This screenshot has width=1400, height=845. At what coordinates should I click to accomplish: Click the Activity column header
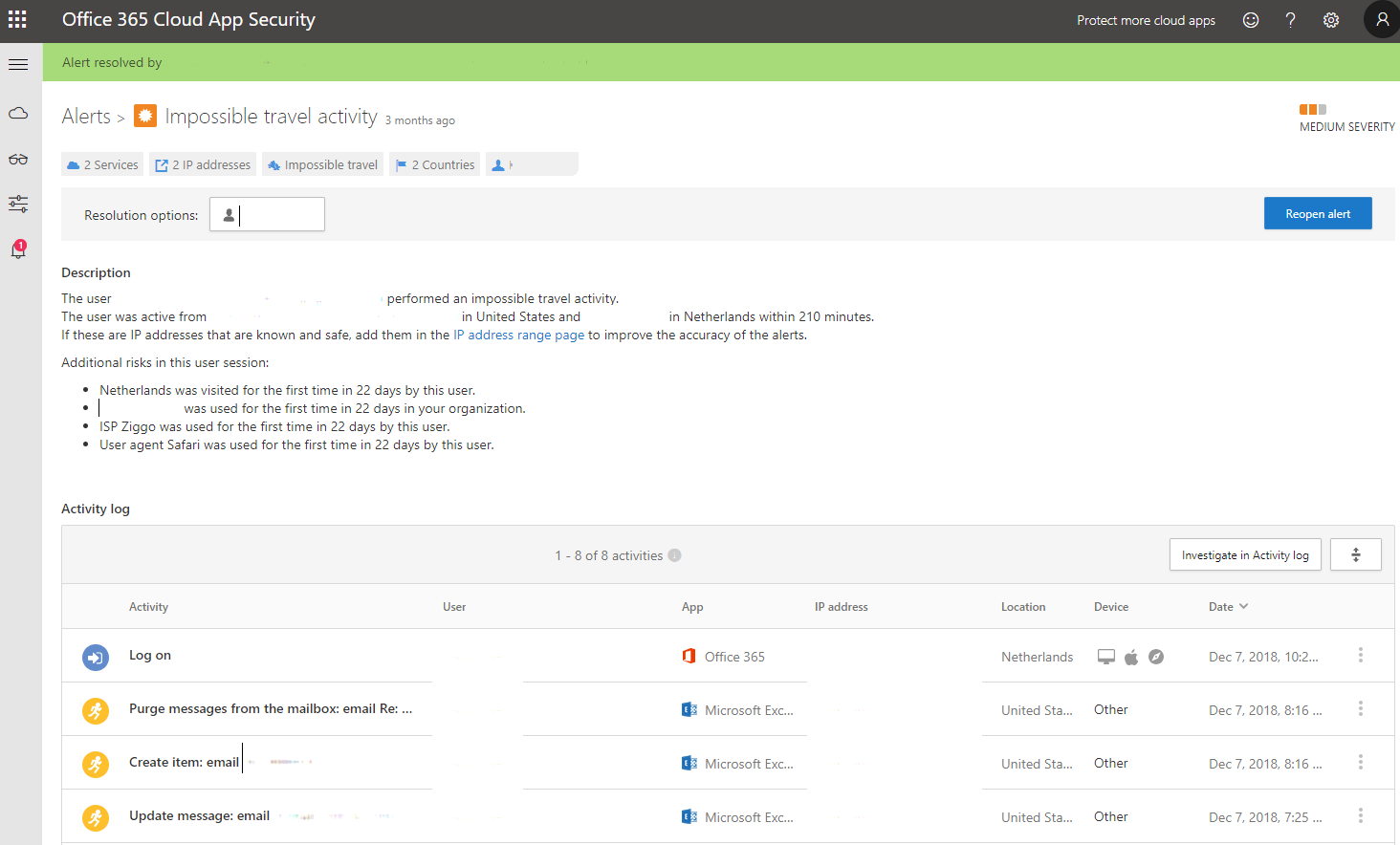click(148, 607)
